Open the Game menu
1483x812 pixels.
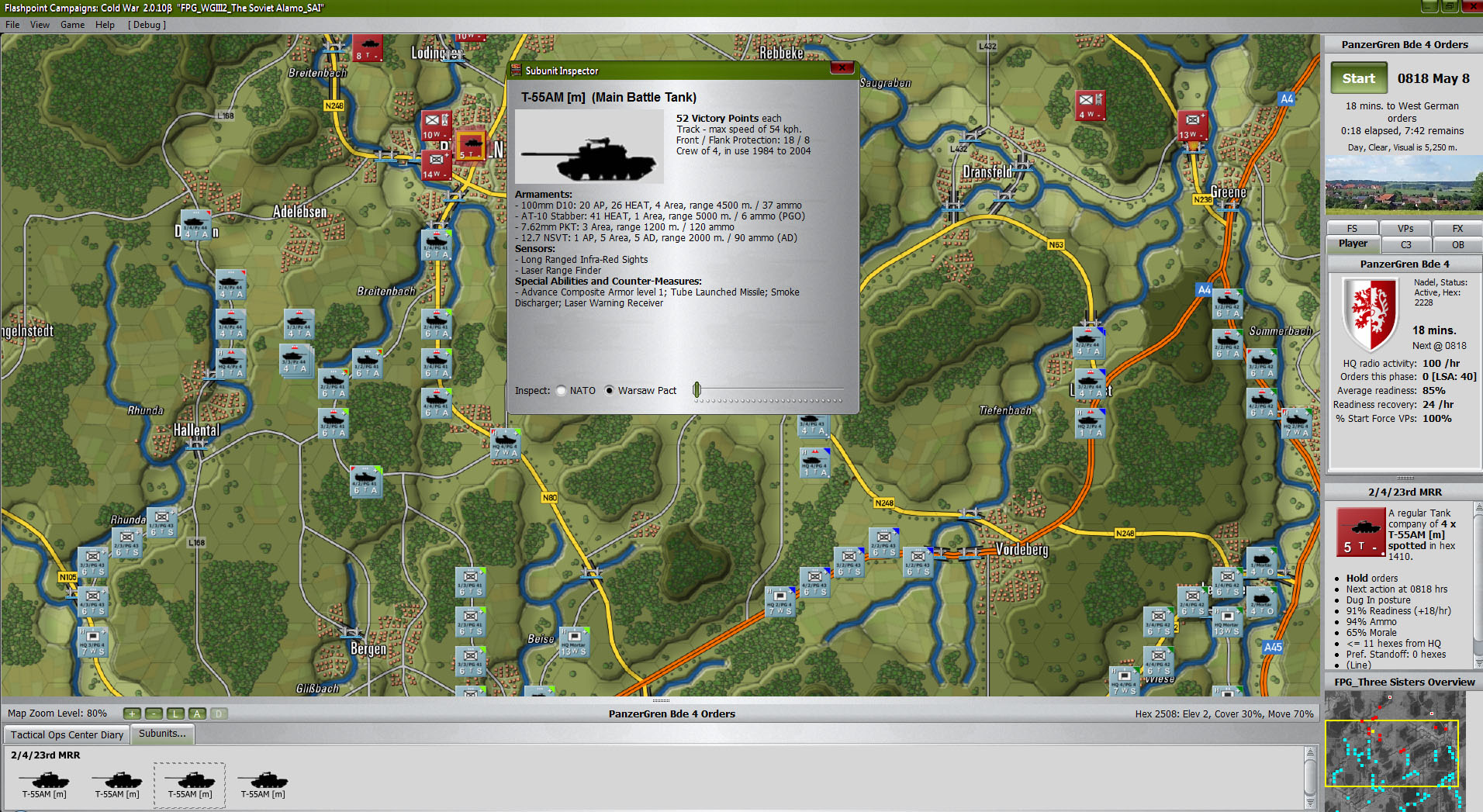point(72,24)
